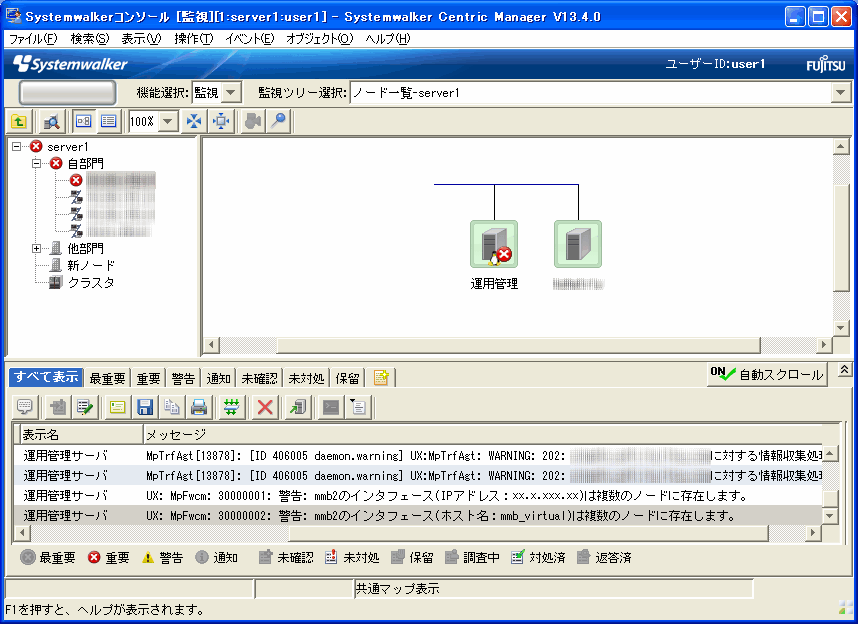
Task: Expand the 他部門 tree node
Action: [x=37, y=249]
